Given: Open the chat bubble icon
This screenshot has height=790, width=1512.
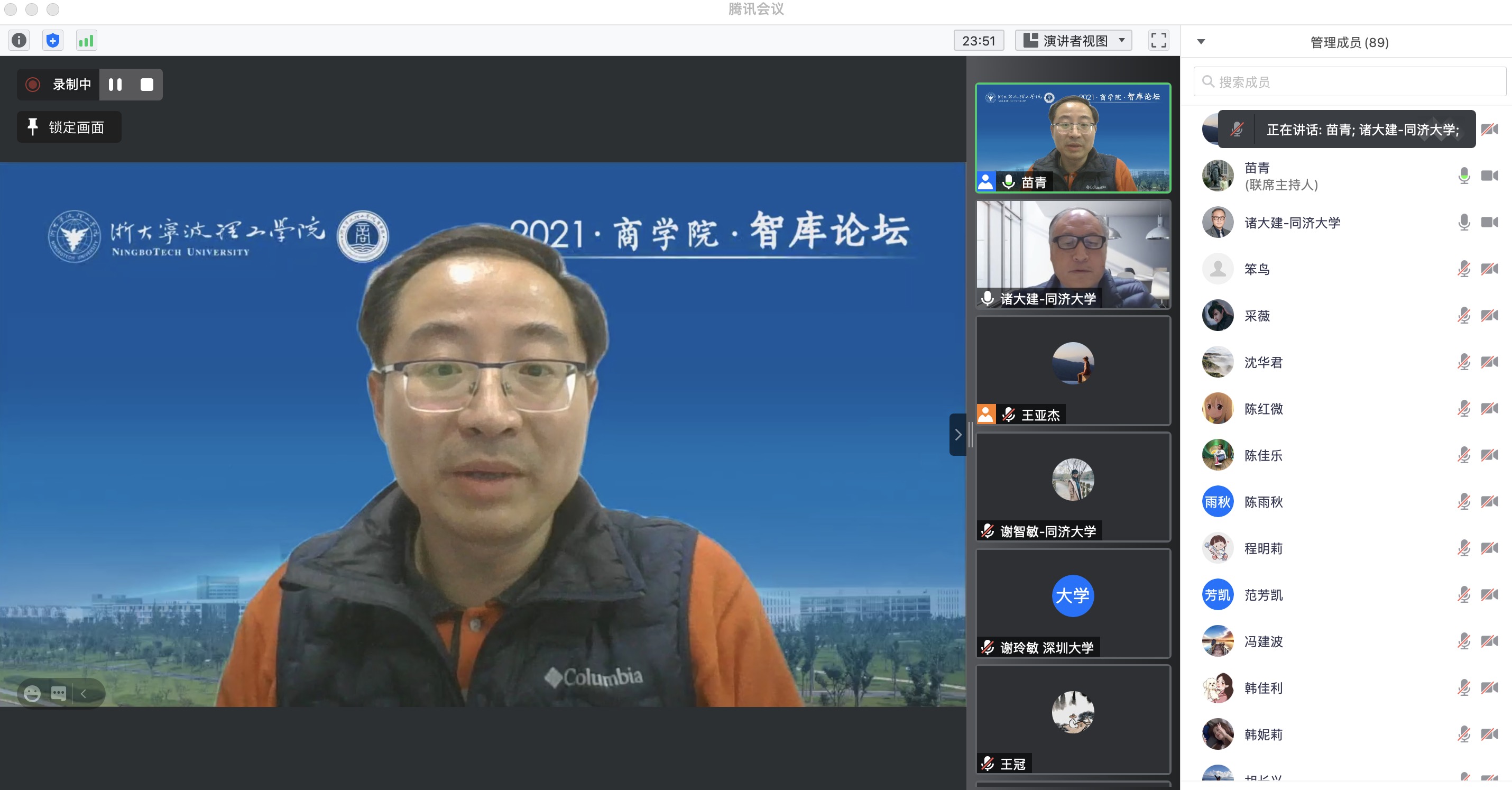Looking at the screenshot, I should (59, 694).
